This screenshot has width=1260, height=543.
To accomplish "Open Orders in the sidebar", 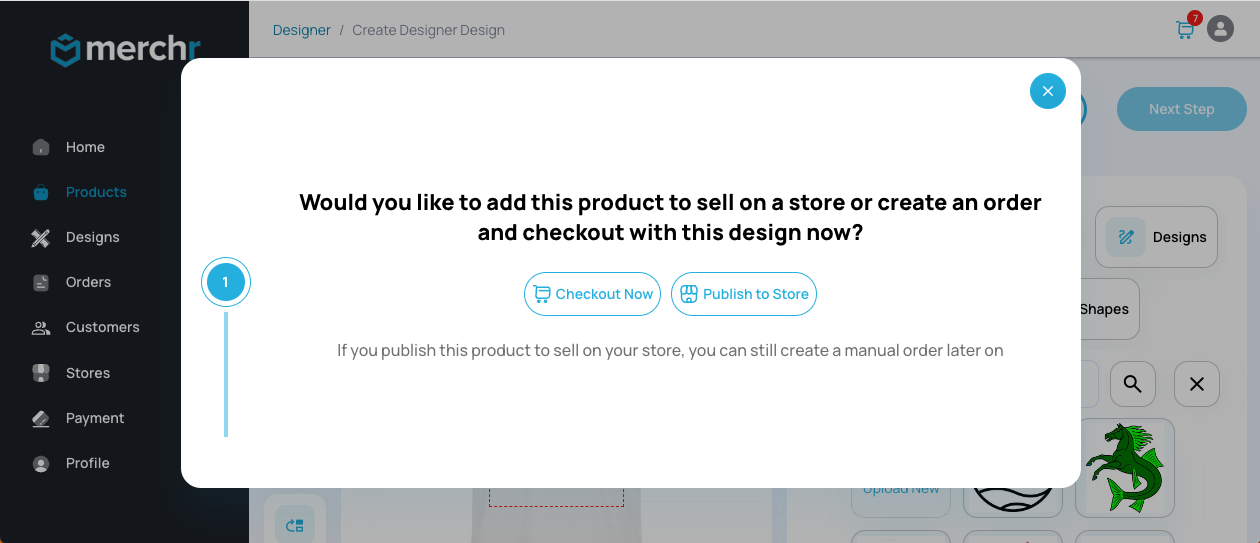I will pyautogui.click(x=88, y=282).
